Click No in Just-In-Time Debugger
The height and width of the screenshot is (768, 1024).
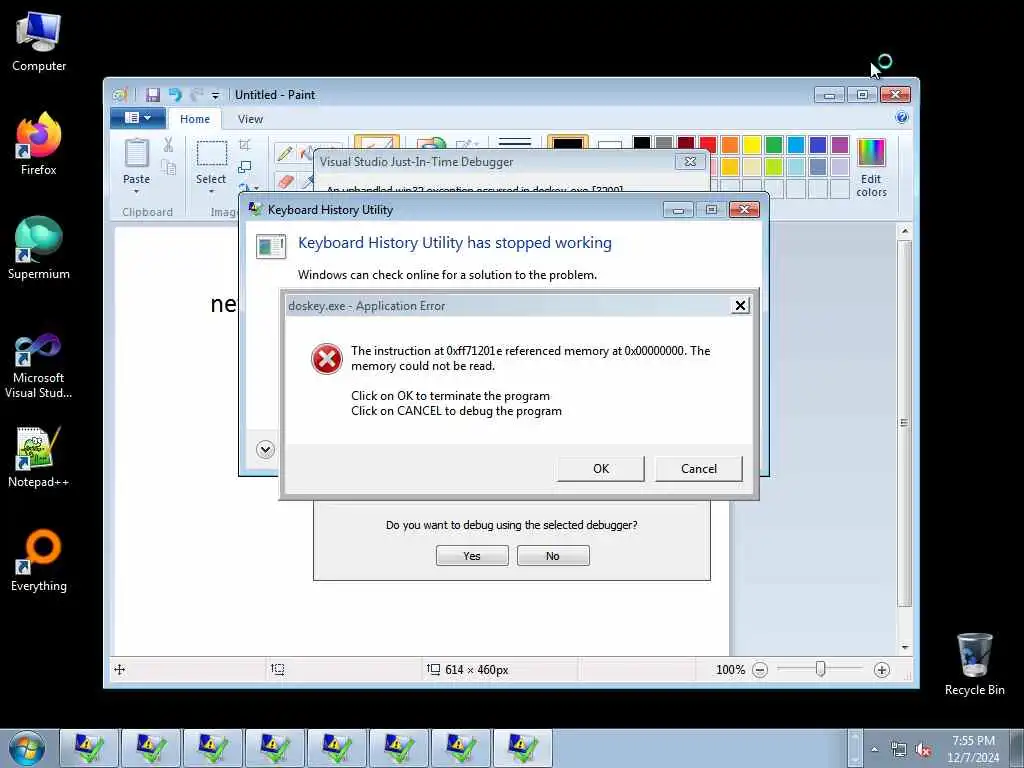pyautogui.click(x=553, y=556)
